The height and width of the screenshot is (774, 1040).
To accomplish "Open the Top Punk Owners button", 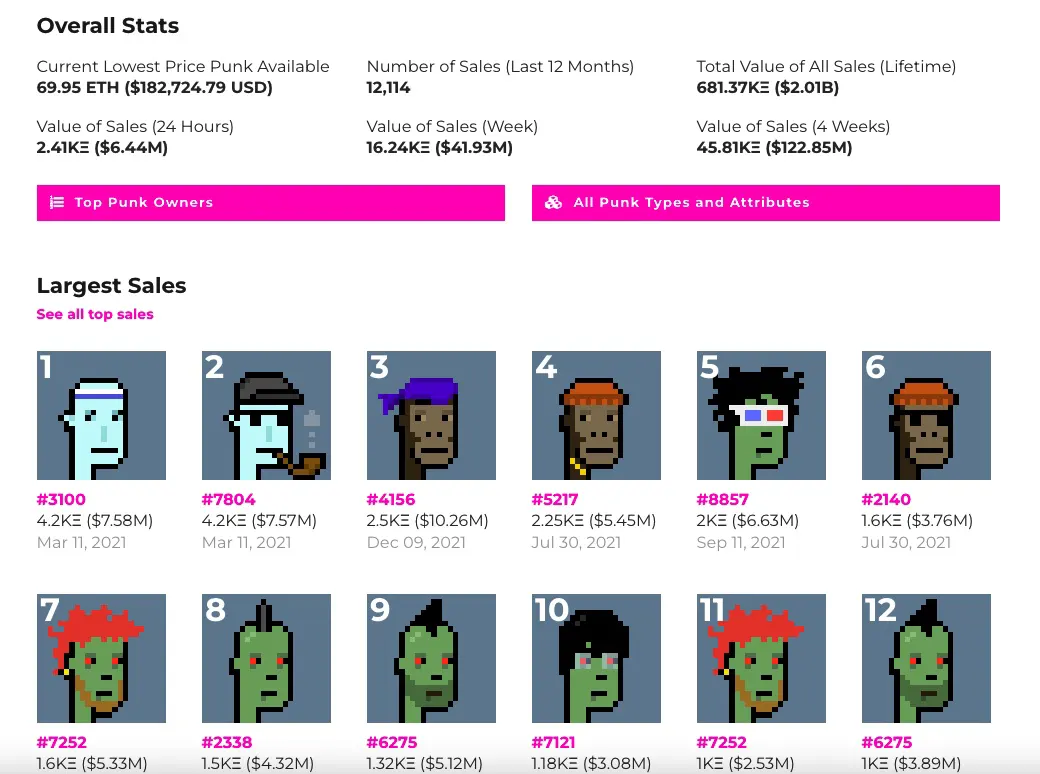I will pyautogui.click(x=271, y=203).
